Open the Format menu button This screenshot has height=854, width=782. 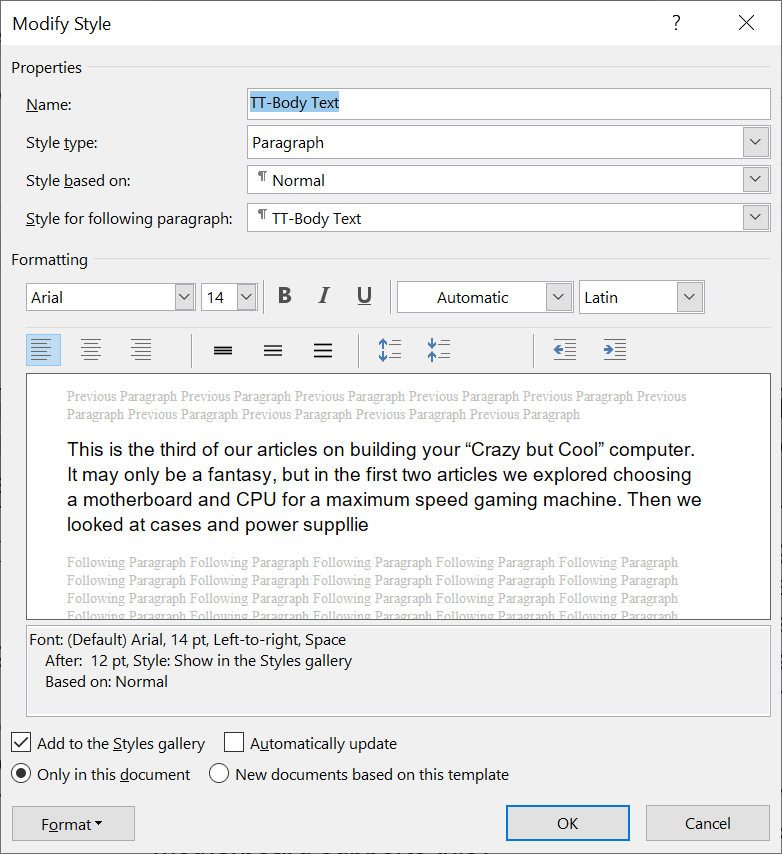[73, 824]
